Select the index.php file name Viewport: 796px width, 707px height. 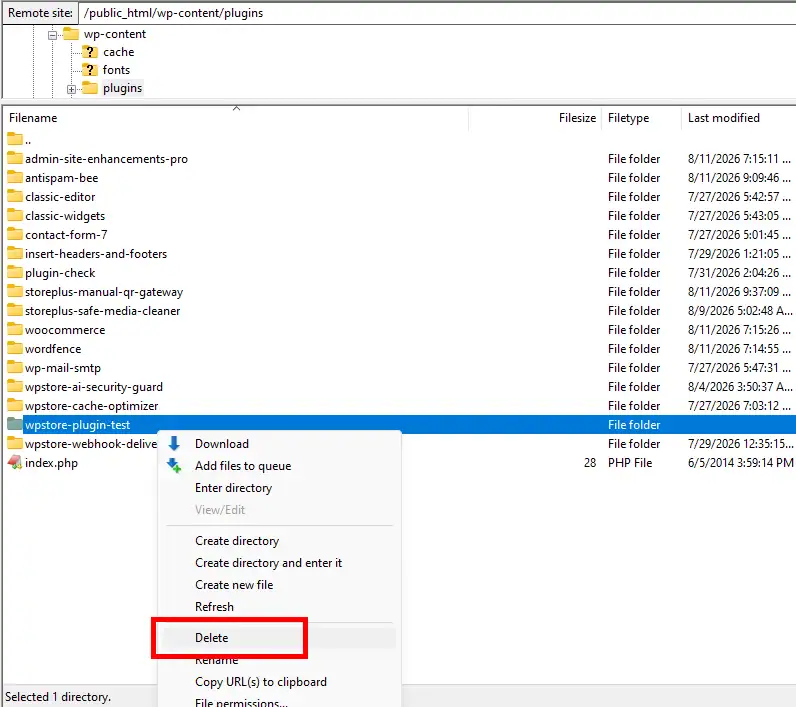(51, 463)
